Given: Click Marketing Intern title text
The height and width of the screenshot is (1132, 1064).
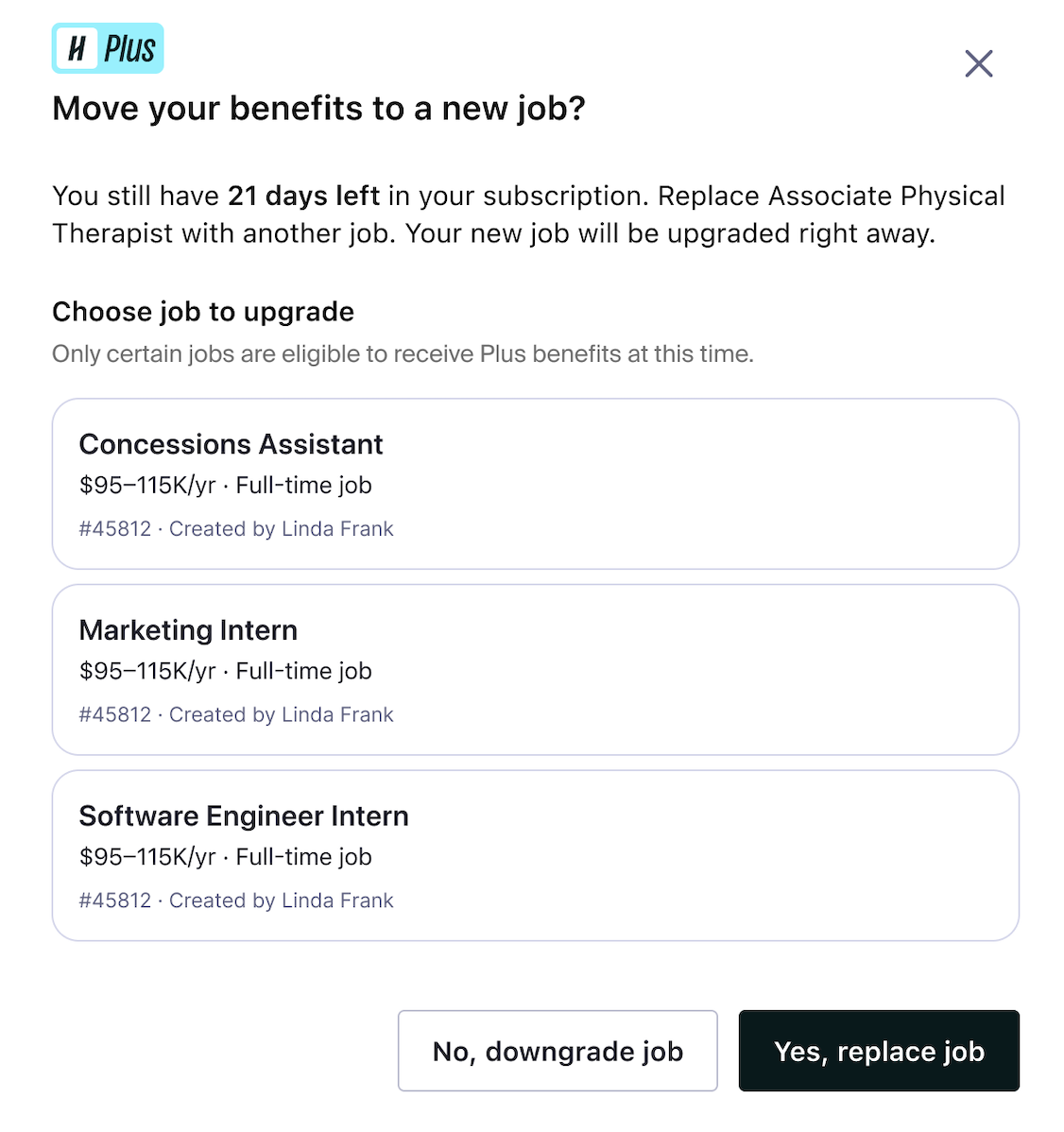Looking at the screenshot, I should [x=188, y=630].
